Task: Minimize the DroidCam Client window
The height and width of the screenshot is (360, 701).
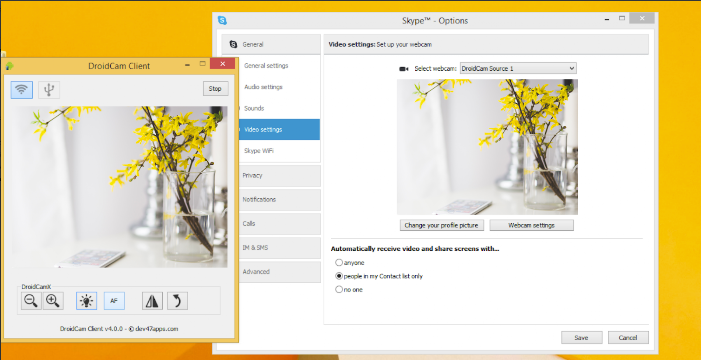Action: click(188, 65)
